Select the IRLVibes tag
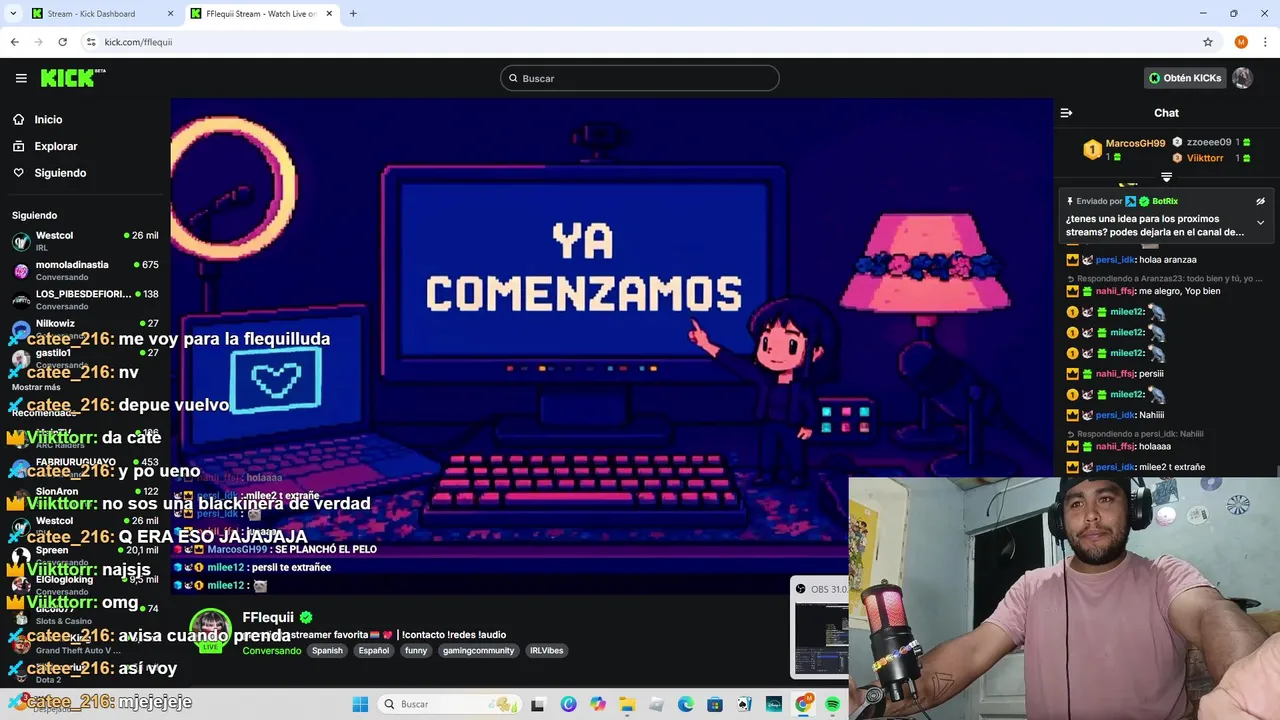 tap(546, 650)
